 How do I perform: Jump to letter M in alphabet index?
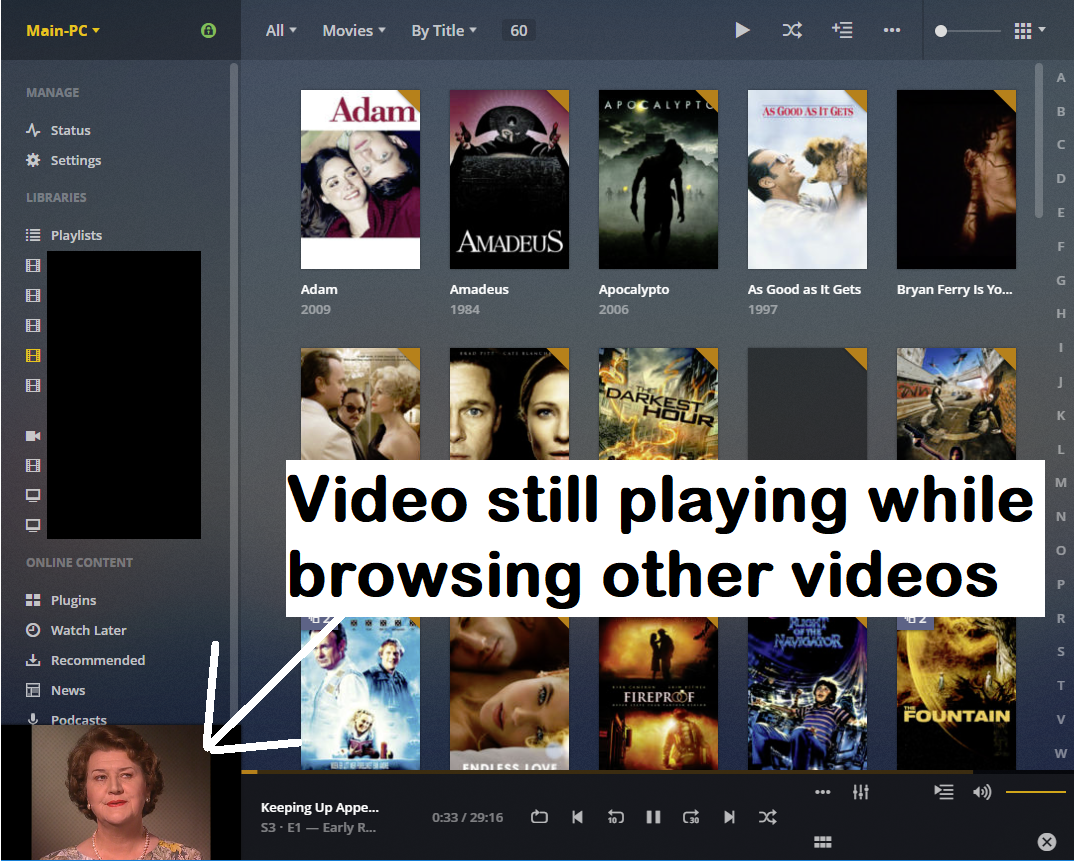[x=1060, y=482]
